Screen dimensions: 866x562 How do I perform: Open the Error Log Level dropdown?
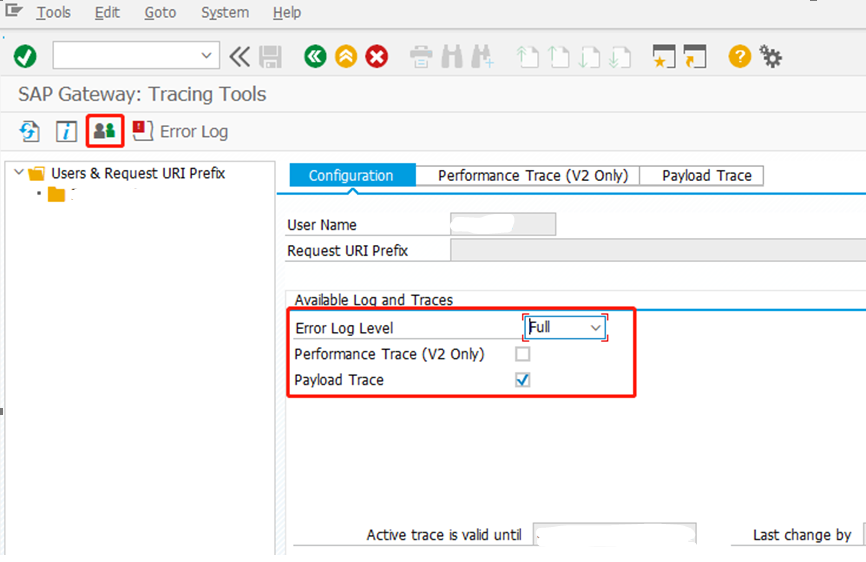click(x=595, y=327)
